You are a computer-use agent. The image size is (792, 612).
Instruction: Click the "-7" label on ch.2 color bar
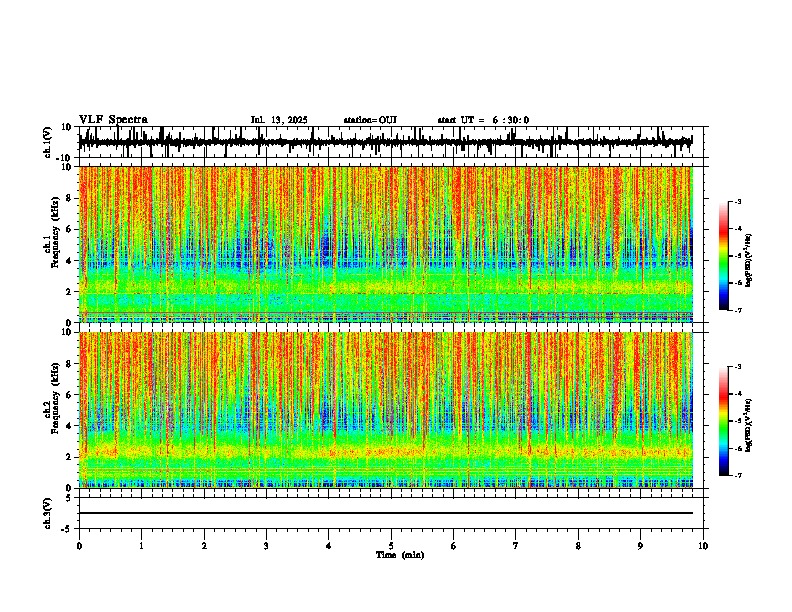pos(737,475)
